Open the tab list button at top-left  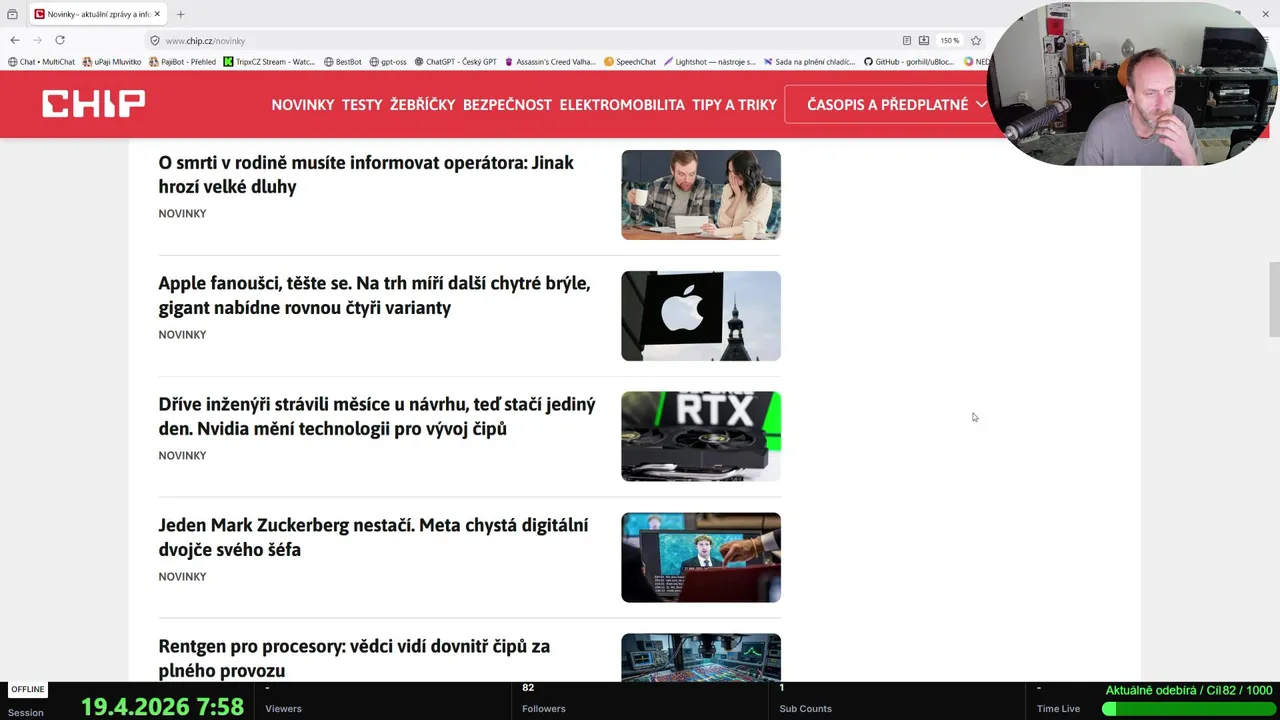pyautogui.click(x=12, y=14)
